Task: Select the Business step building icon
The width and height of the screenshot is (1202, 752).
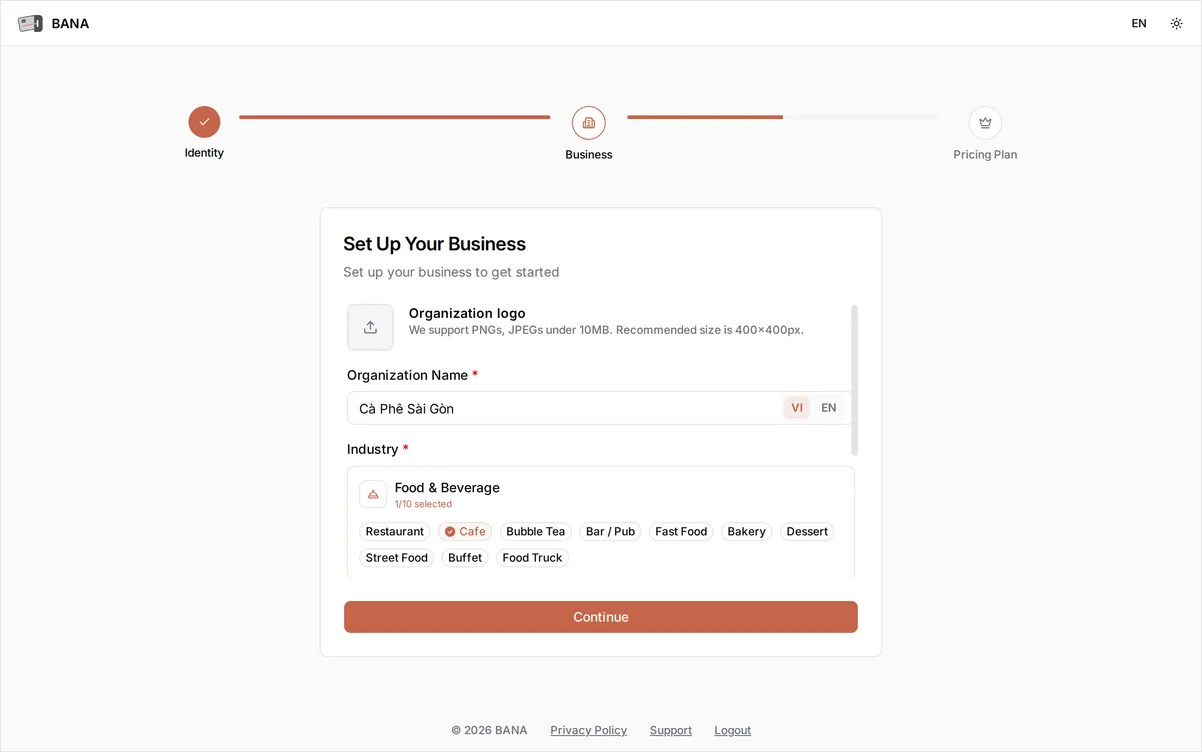Action: coord(589,123)
